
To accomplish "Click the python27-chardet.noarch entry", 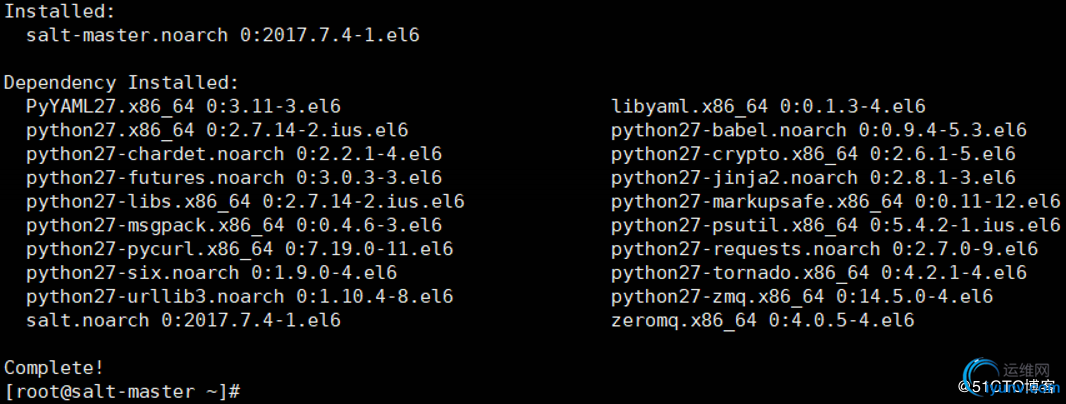I will pyautogui.click(x=234, y=154).
